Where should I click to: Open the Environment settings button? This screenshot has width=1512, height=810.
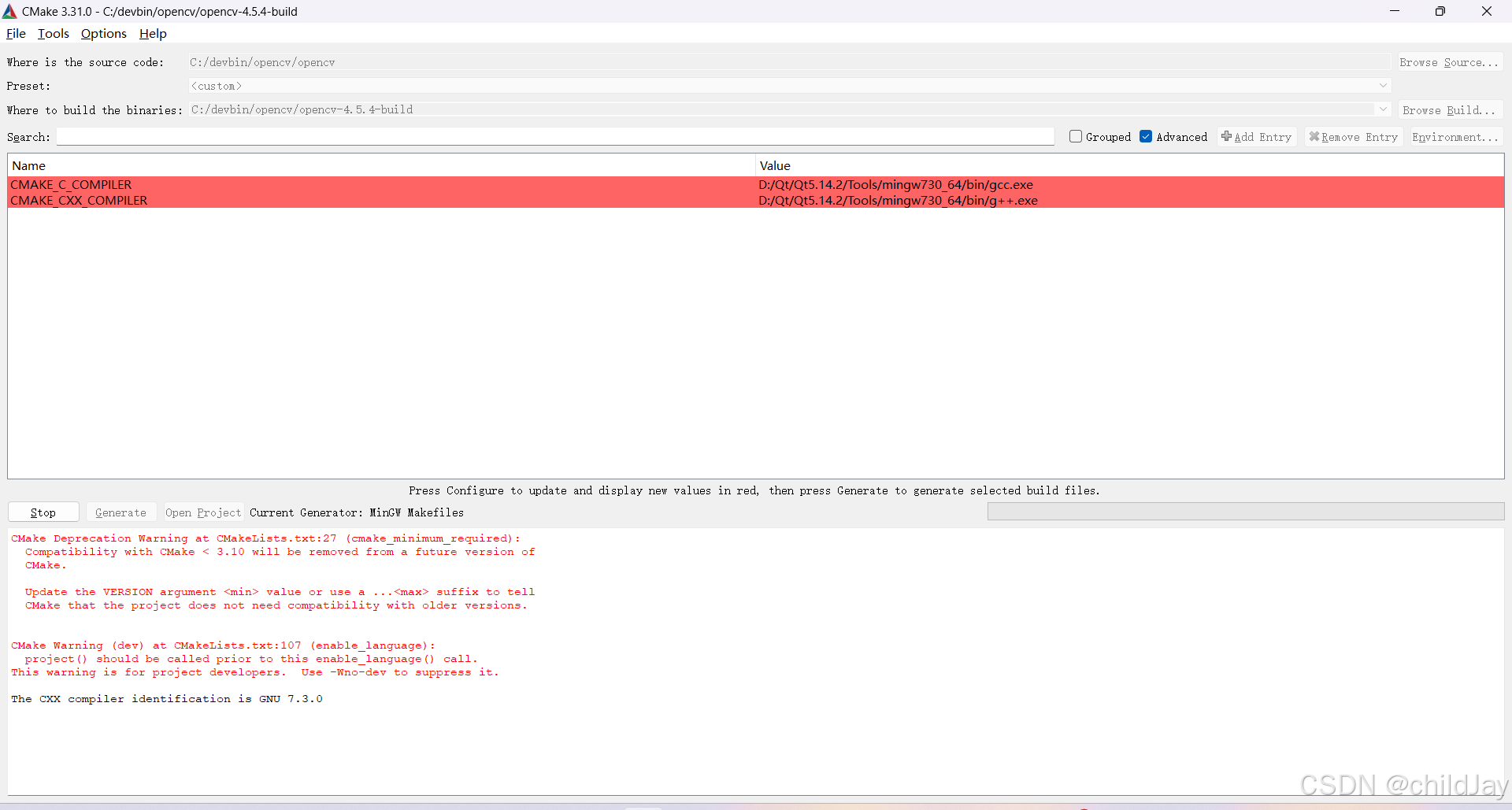click(x=1455, y=137)
